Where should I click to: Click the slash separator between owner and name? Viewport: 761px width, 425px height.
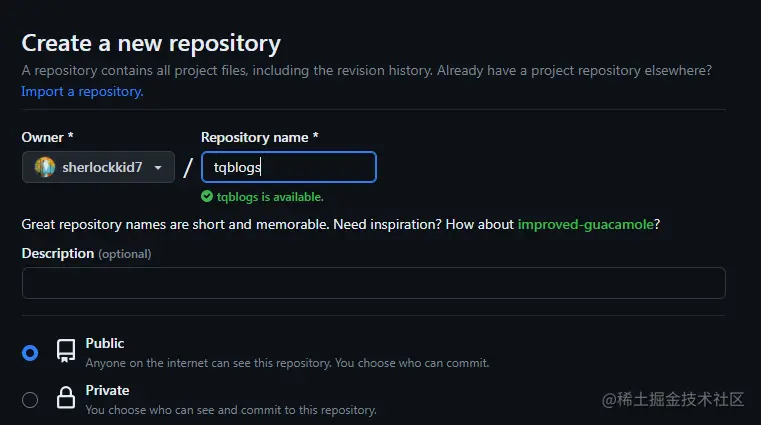(x=188, y=168)
